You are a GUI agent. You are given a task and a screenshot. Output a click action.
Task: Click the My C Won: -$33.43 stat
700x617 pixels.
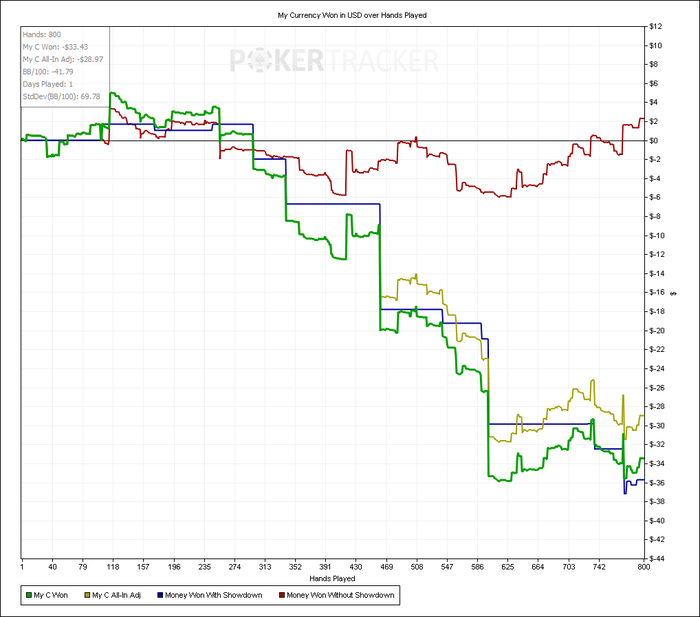[x=55, y=47]
